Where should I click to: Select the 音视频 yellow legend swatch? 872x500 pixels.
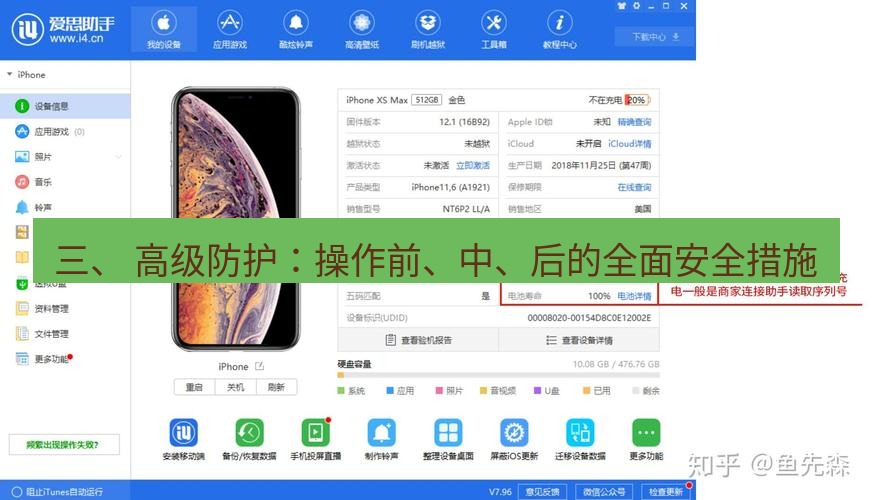point(483,390)
